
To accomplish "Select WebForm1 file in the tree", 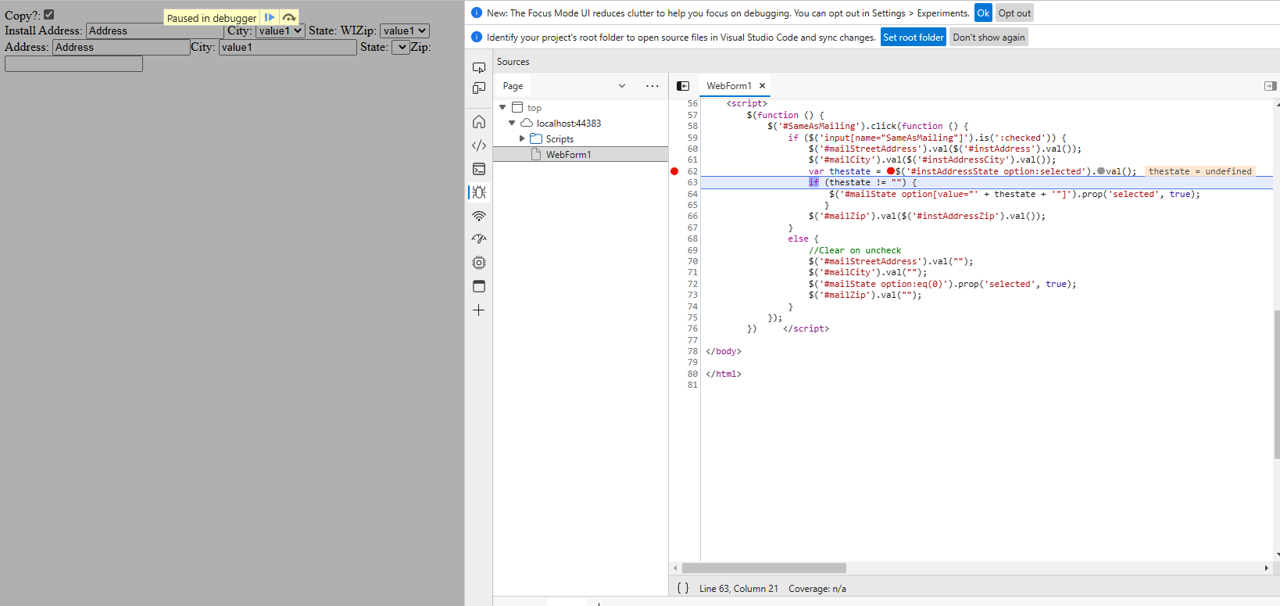I will 568,155.
